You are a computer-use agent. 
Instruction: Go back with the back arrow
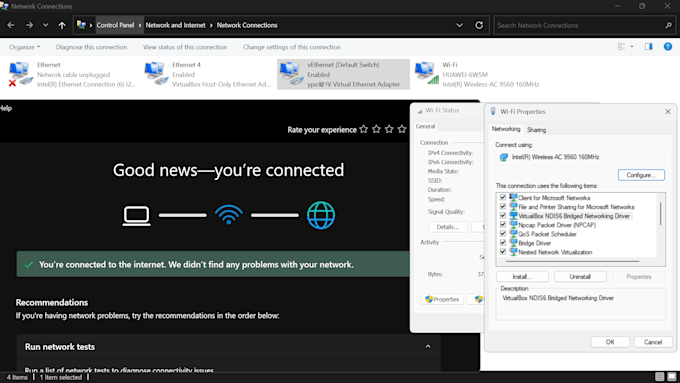[11, 25]
